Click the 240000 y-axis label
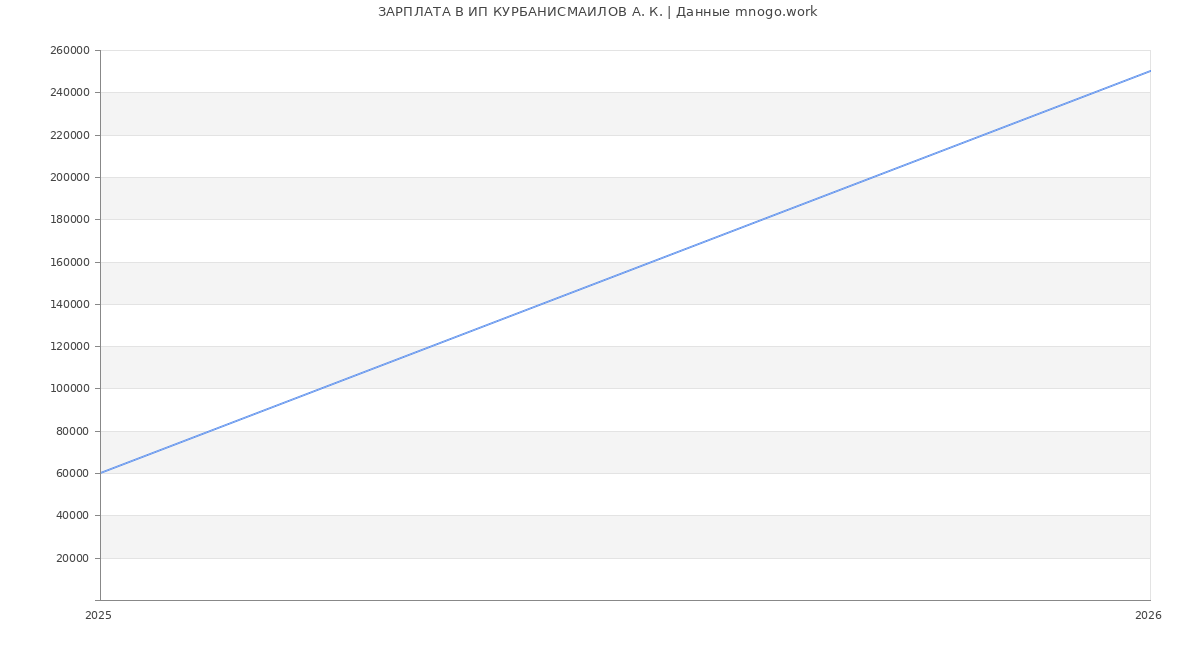The height and width of the screenshot is (650, 1200). point(69,93)
